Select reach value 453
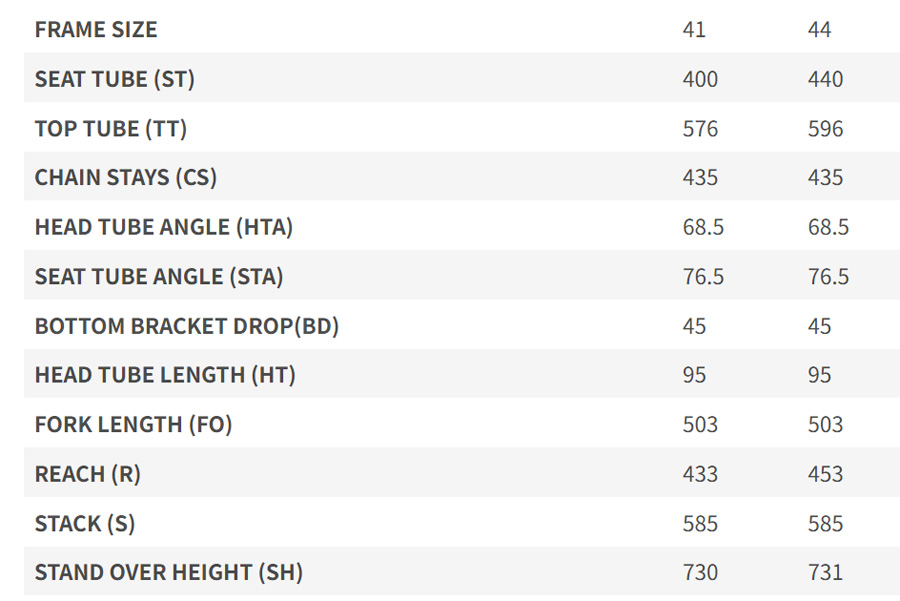900x601 pixels. pyautogui.click(x=826, y=474)
